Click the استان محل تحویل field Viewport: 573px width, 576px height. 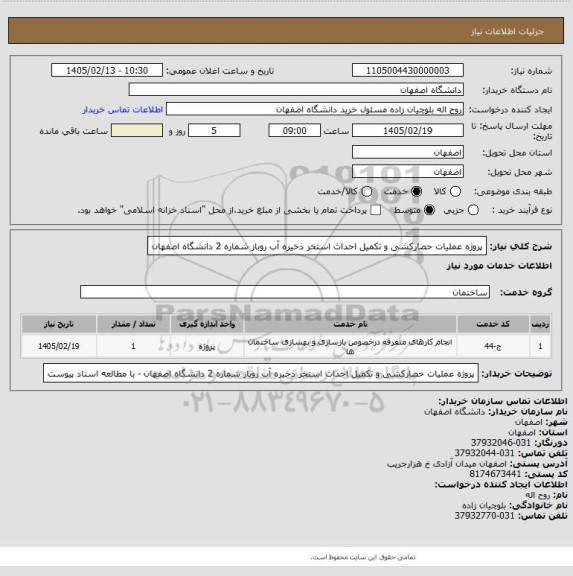coord(408,152)
